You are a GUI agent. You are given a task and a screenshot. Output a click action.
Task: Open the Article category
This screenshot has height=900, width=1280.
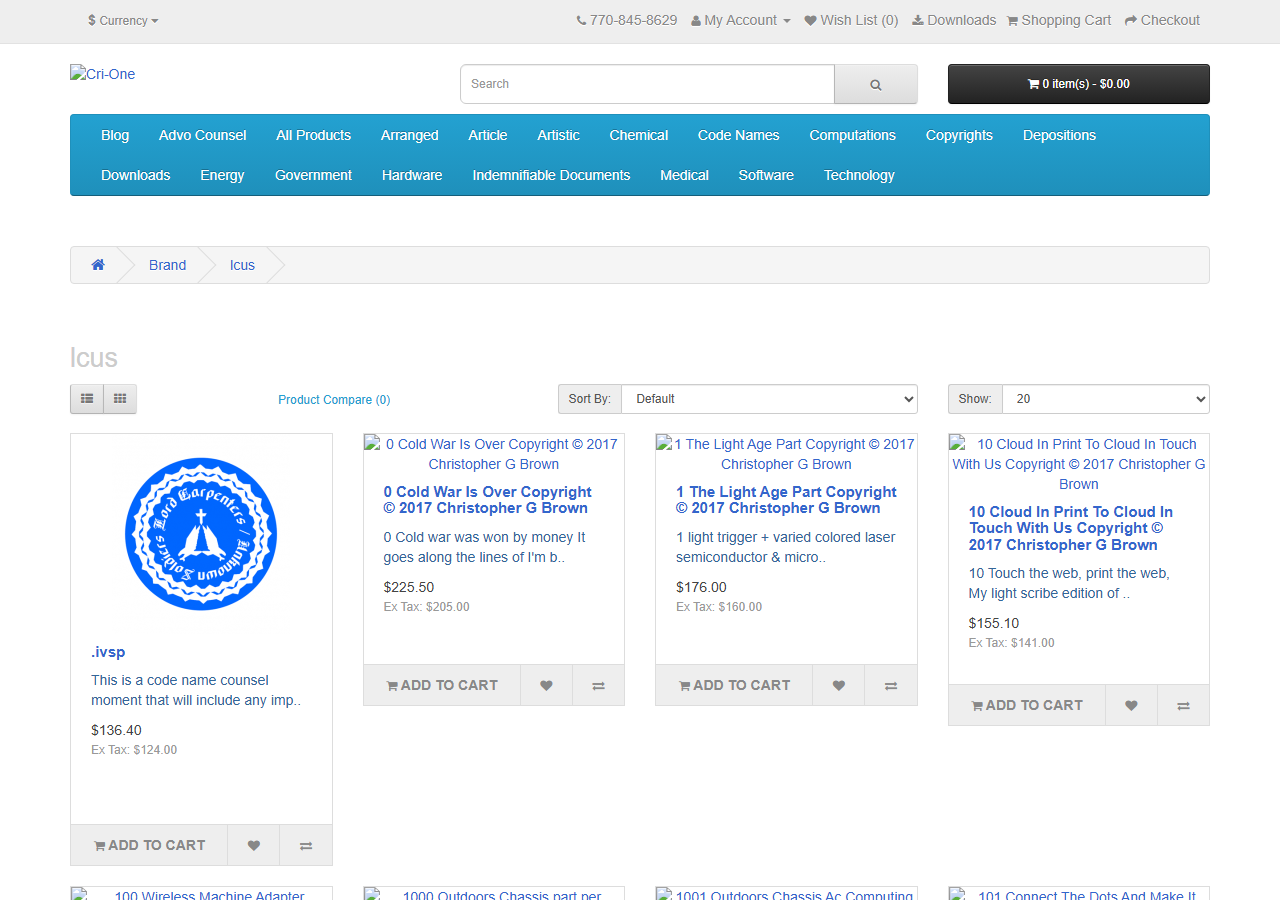pos(488,135)
